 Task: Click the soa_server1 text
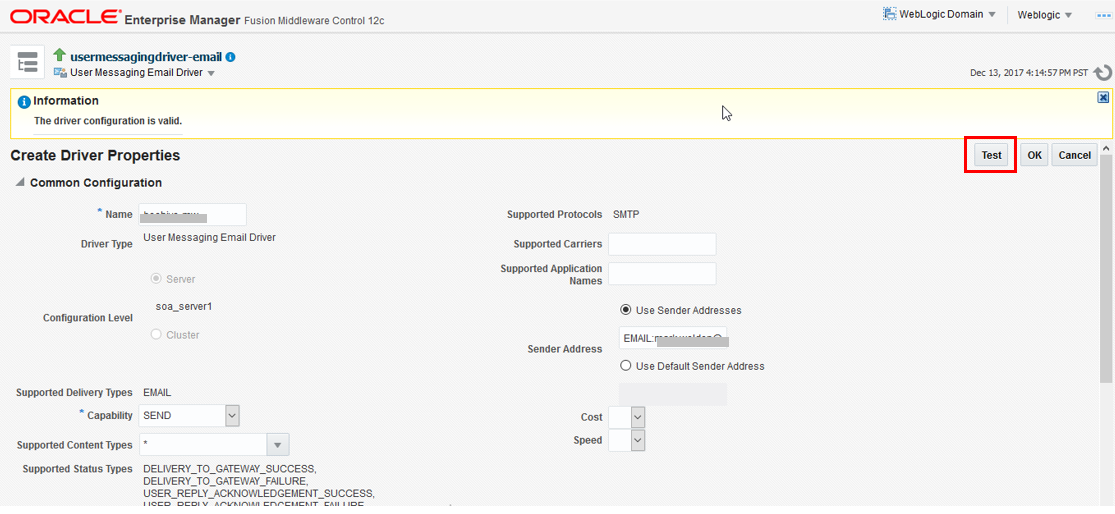tap(183, 306)
